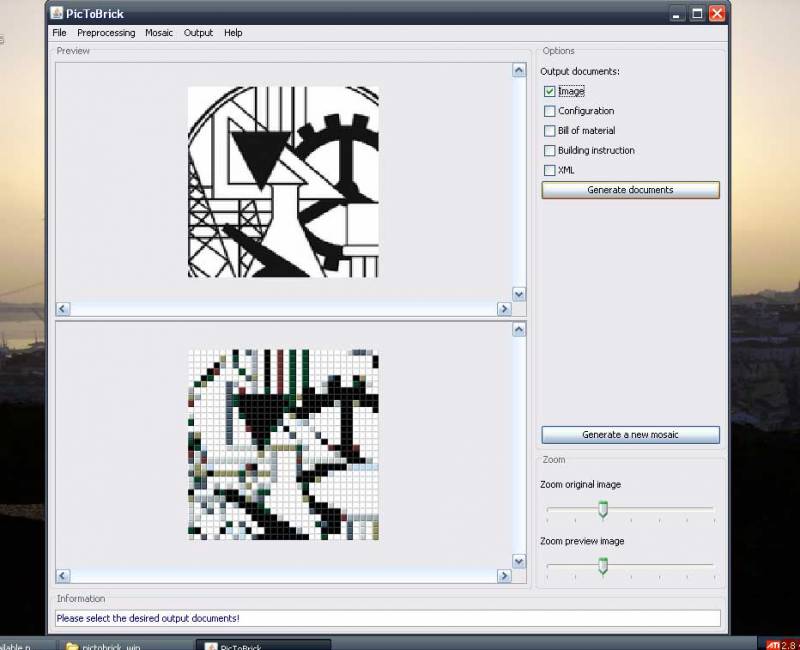800x650 pixels.
Task: Click the right arrow of original image scrollbar
Action: click(504, 309)
